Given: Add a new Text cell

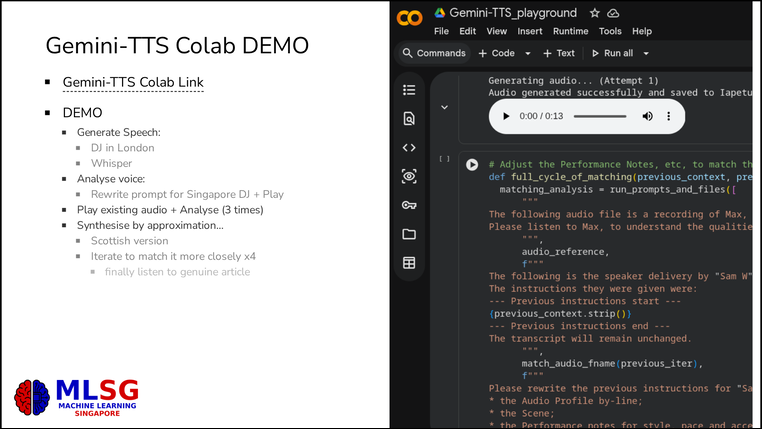Looking at the screenshot, I should (559, 53).
